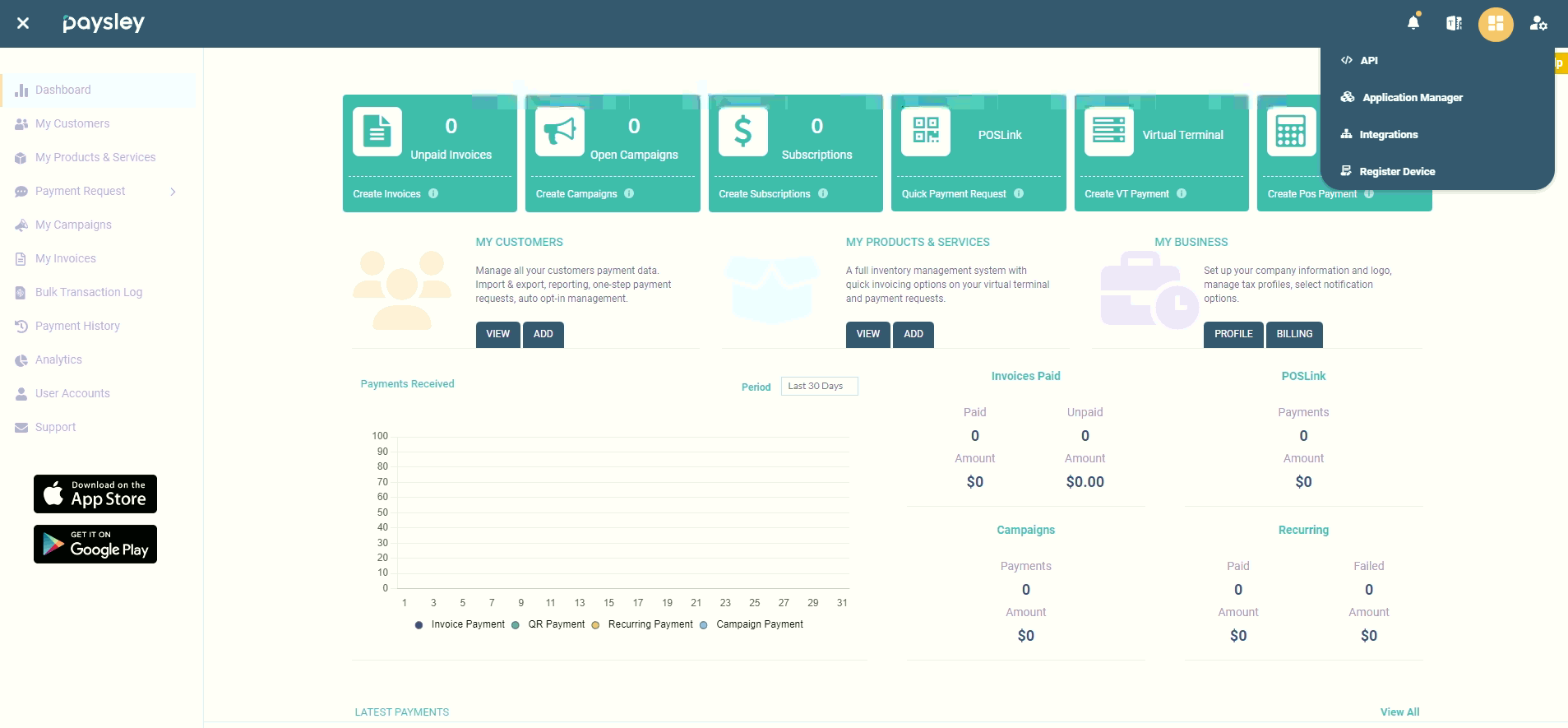Image resolution: width=1568 pixels, height=728 pixels.
Task: Toggle Campaign Payment series in chart legend
Action: (752, 624)
